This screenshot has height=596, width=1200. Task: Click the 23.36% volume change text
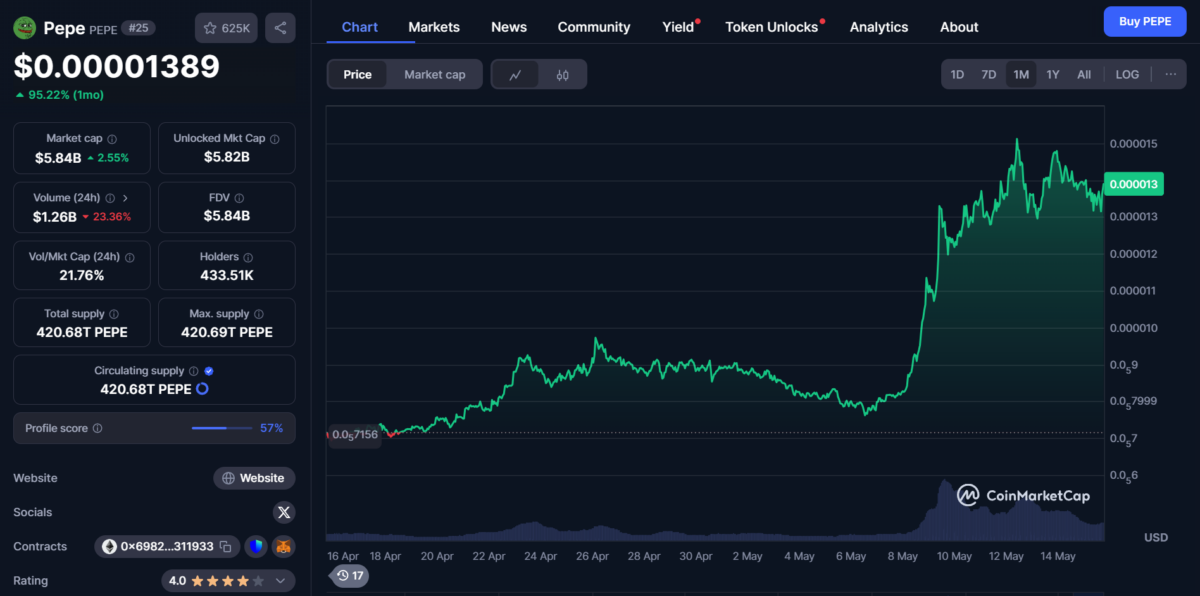[x=113, y=217]
